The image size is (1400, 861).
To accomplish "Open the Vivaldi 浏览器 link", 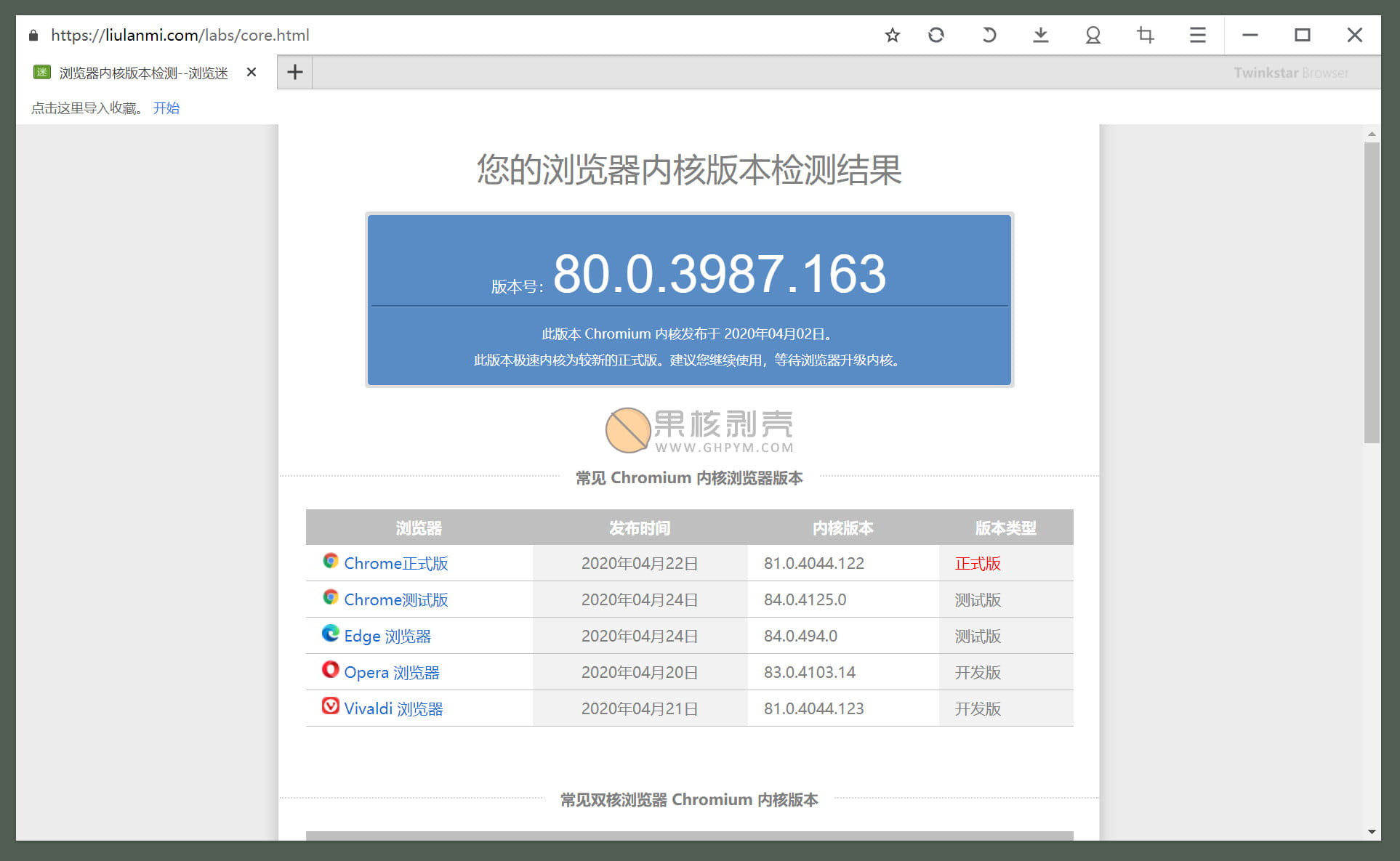I will coord(393,708).
